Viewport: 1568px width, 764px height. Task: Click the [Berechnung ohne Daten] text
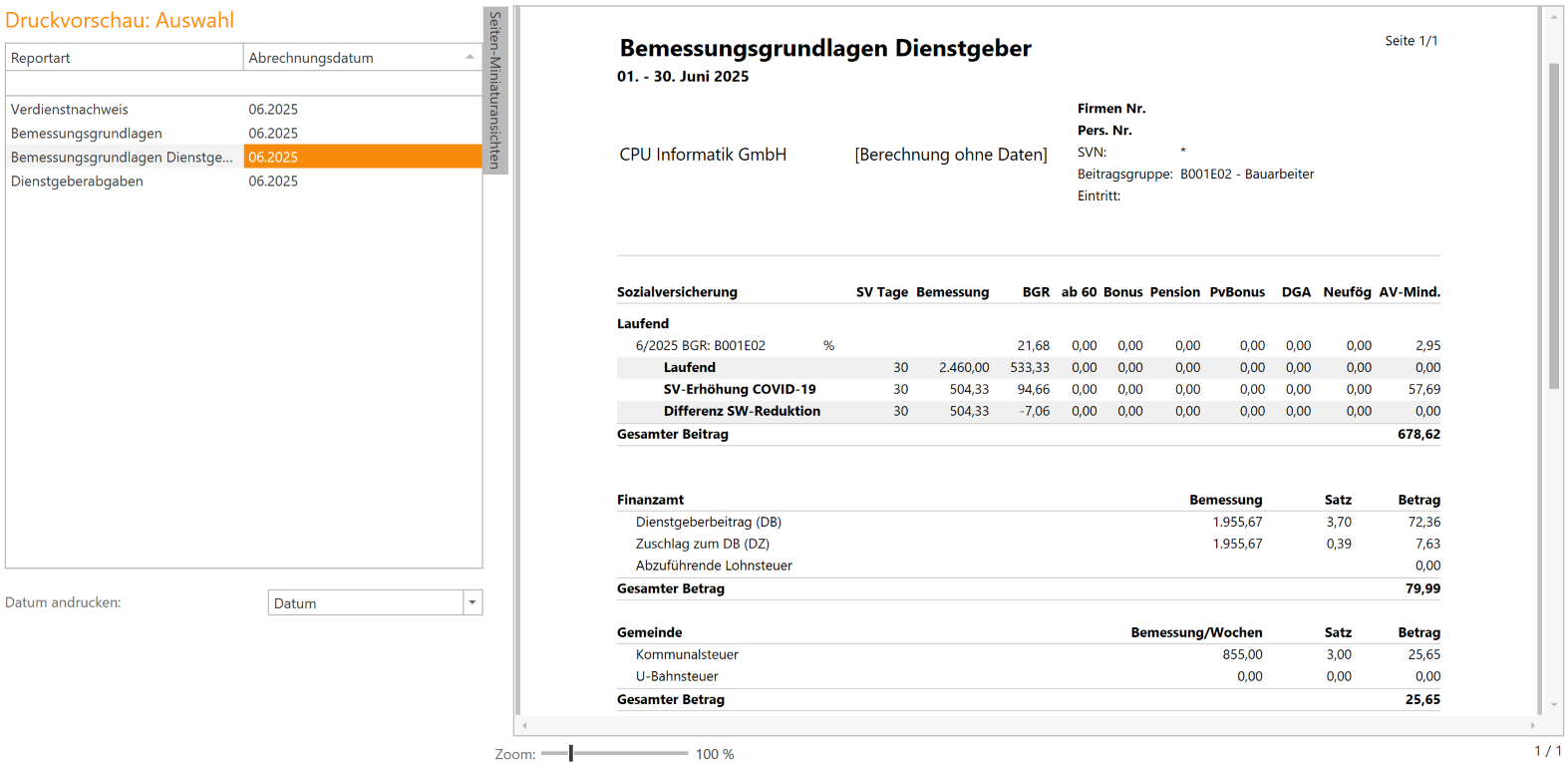[951, 155]
